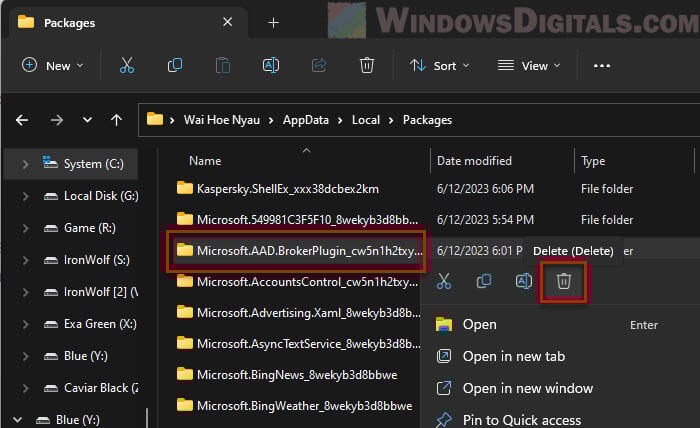Click the 6/12/2023 6:06 PM date cell
700x428 pixels.
pos(485,189)
